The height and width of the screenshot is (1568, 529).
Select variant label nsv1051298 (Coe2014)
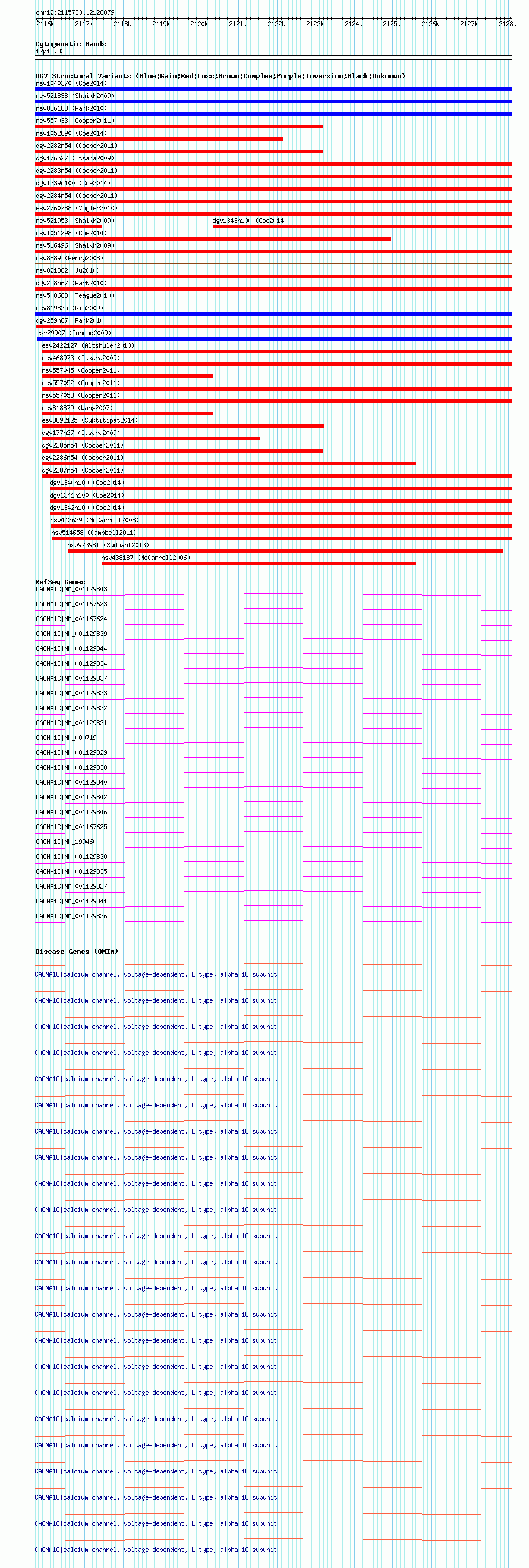point(71,233)
